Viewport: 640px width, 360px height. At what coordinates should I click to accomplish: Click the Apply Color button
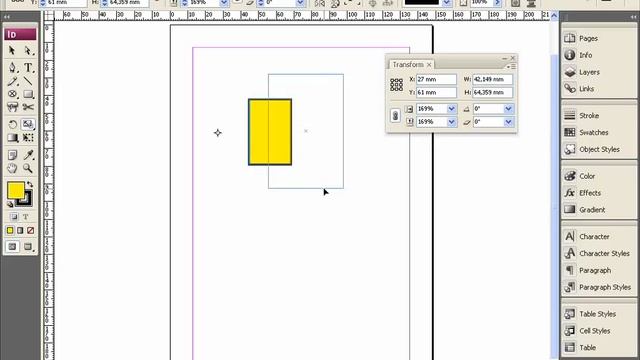click(10, 231)
